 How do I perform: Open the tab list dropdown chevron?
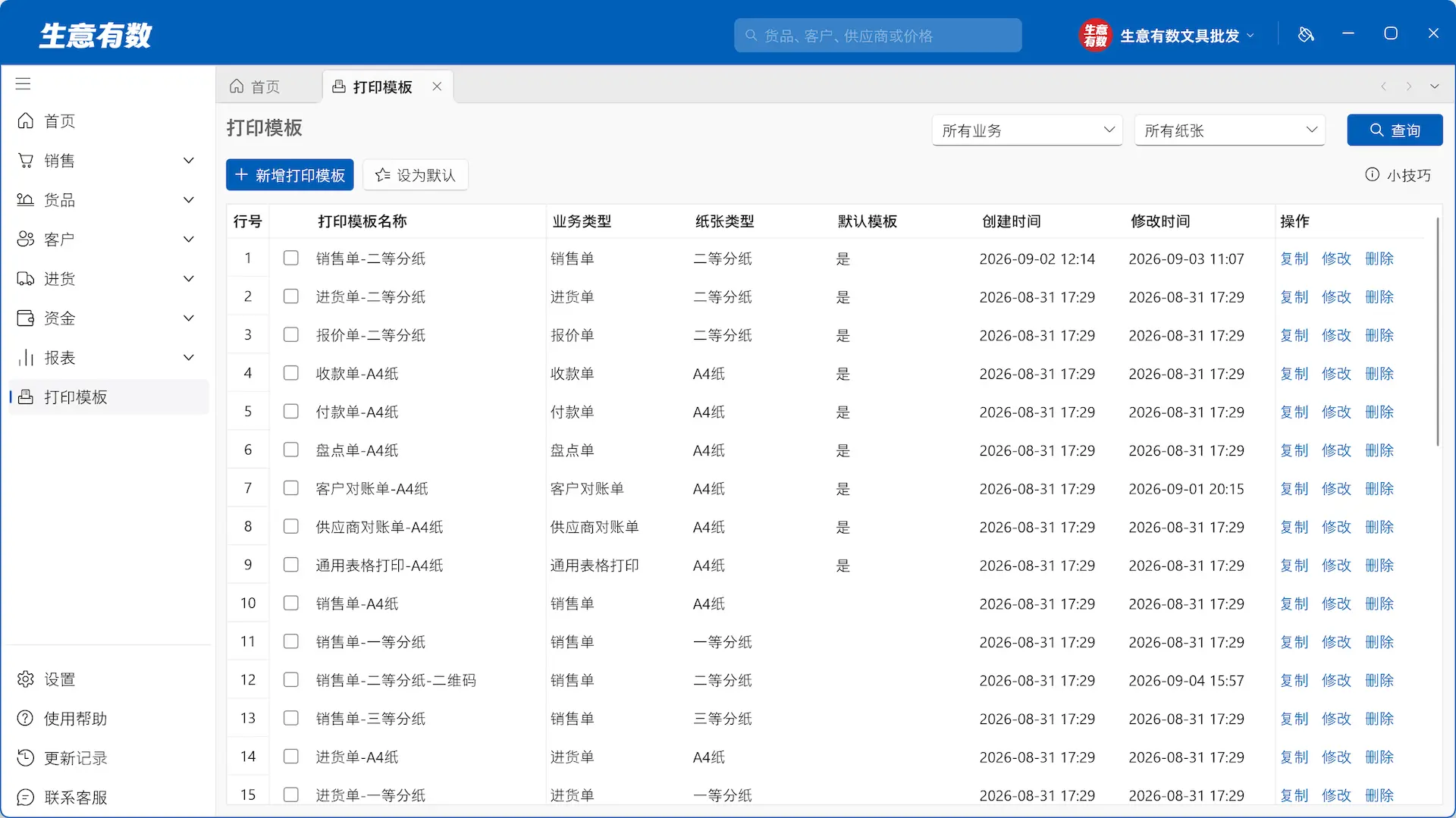(1435, 86)
